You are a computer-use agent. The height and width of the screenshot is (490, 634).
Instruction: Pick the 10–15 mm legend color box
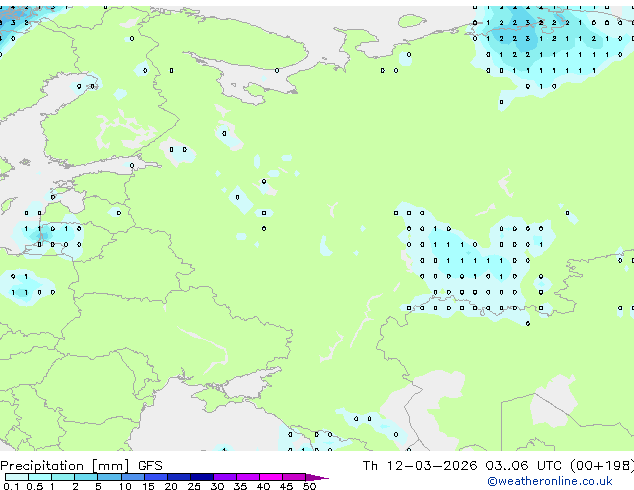[132, 477]
